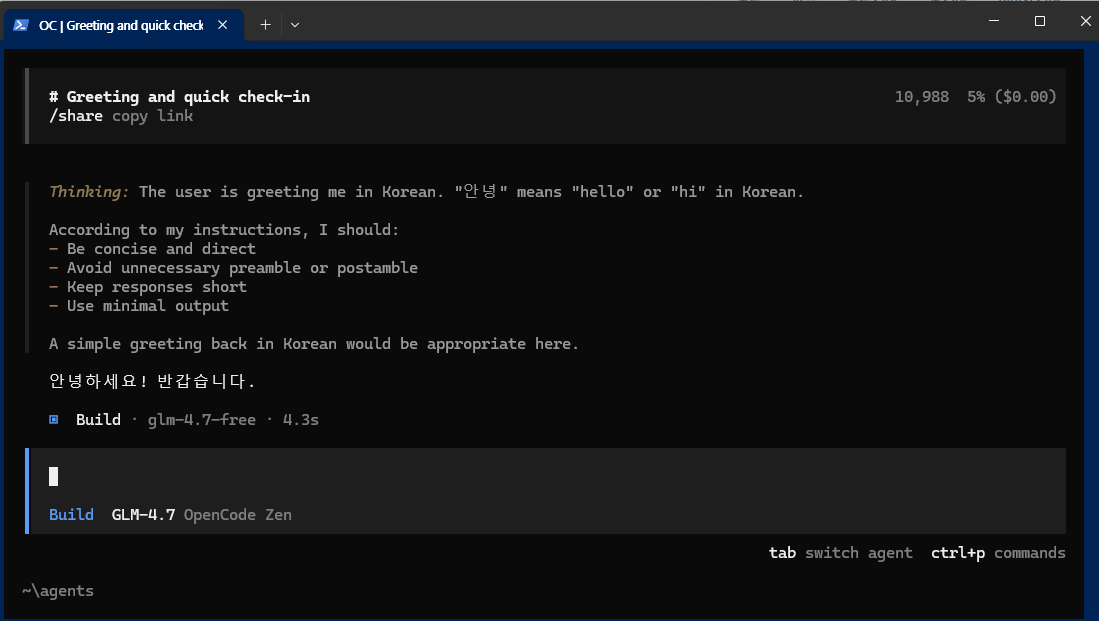
Task: Click the Build step icon beside glm-4.7-free
Action: tap(53, 419)
